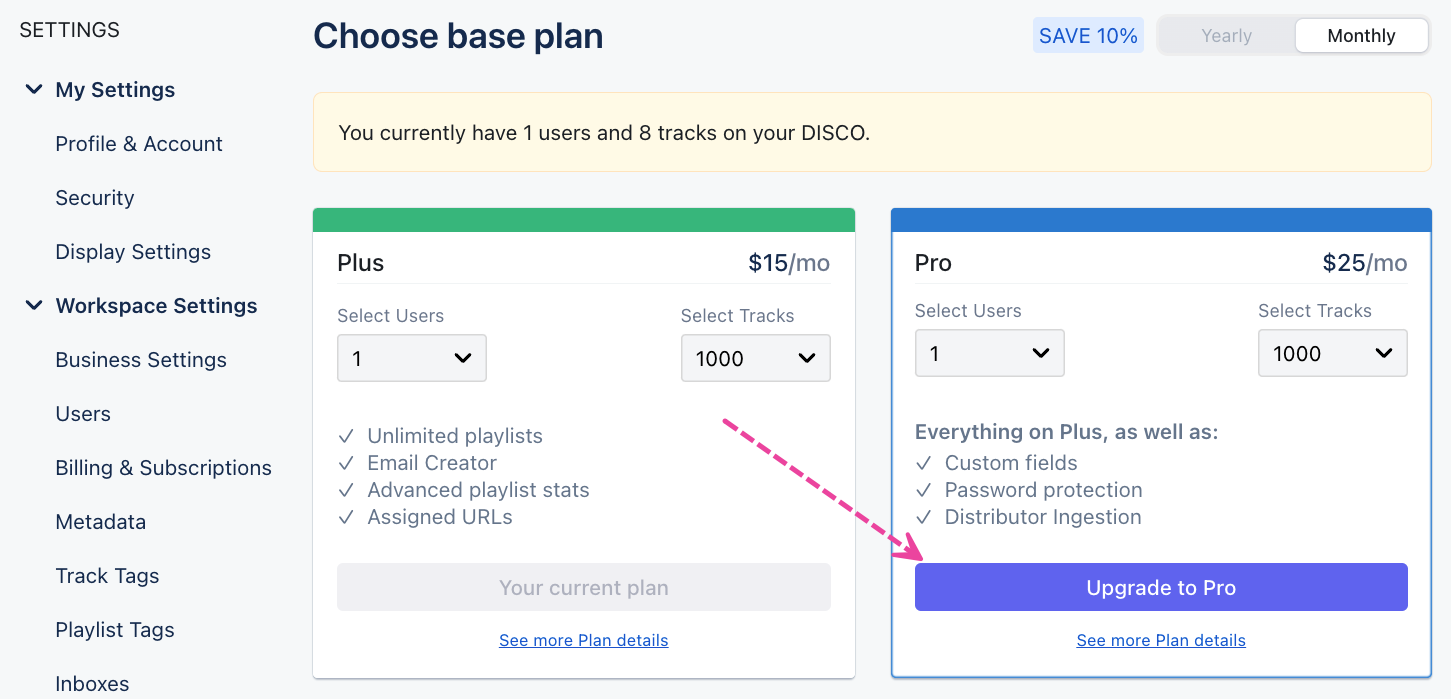1451x699 pixels.
Task: Open Track Tags settings
Action: [x=107, y=576]
